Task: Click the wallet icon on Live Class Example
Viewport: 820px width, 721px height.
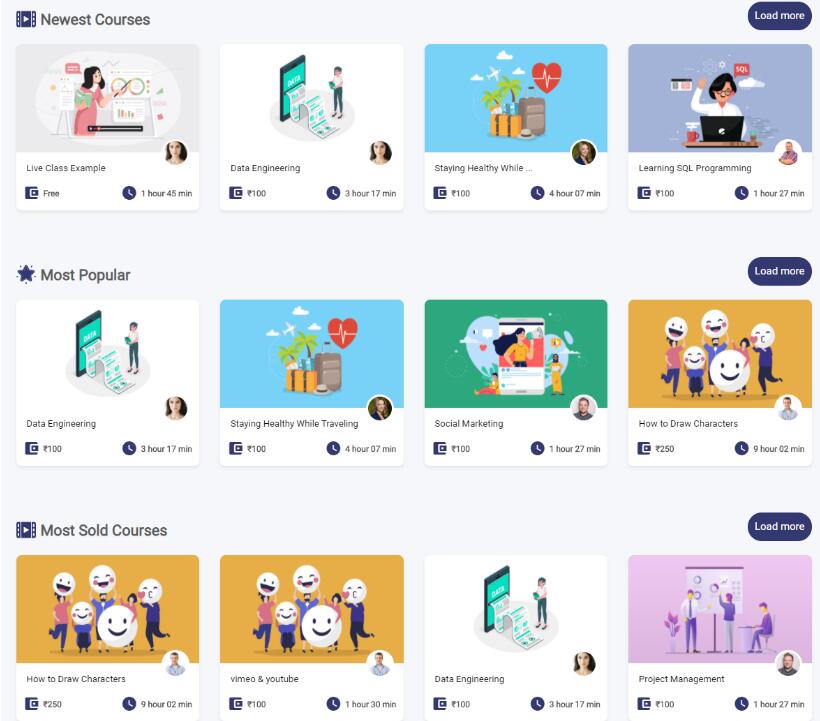Action: pos(32,193)
